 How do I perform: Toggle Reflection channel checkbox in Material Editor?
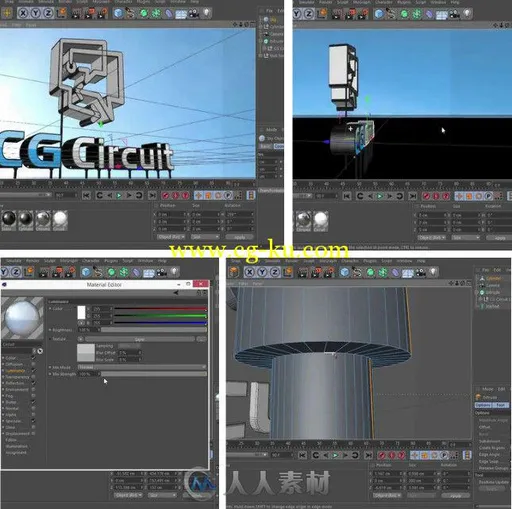pos(33,383)
